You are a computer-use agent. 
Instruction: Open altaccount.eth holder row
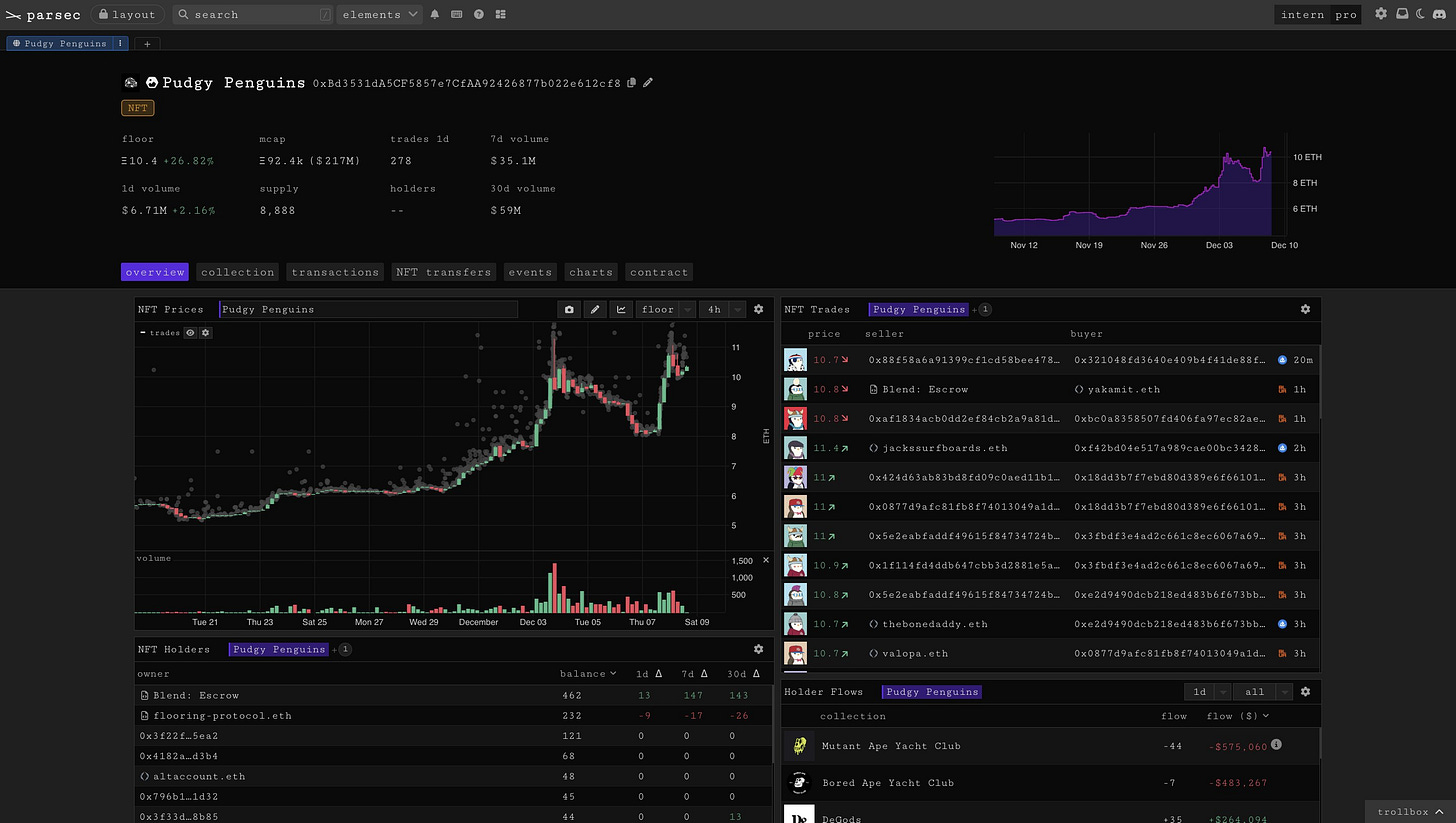[x=454, y=776]
